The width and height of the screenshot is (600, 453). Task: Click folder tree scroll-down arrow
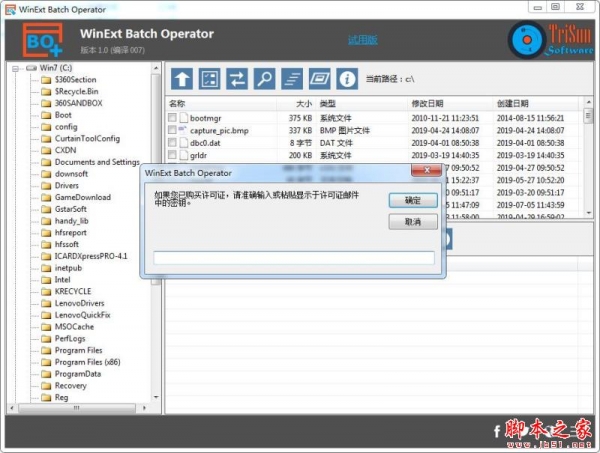pyautogui.click(x=156, y=397)
